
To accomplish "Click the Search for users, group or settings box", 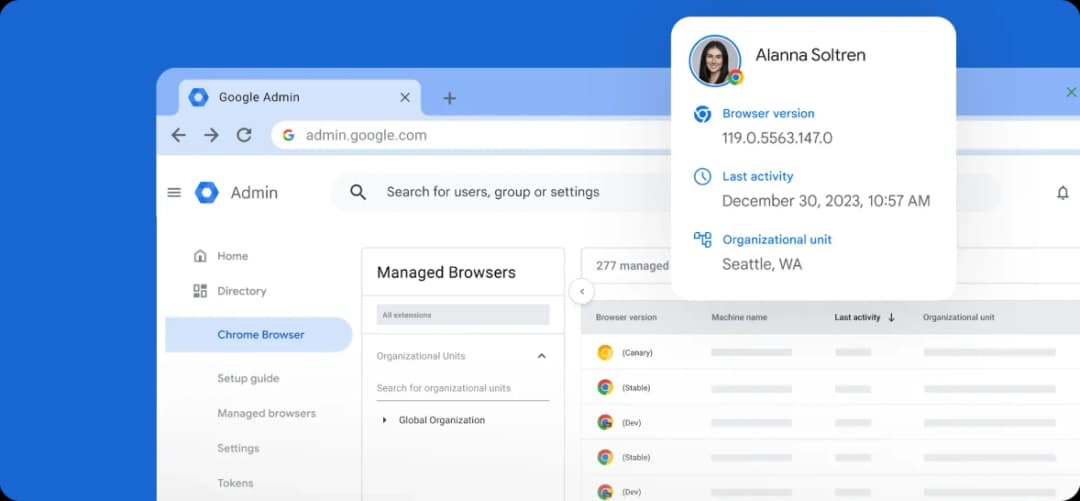I will (492, 192).
